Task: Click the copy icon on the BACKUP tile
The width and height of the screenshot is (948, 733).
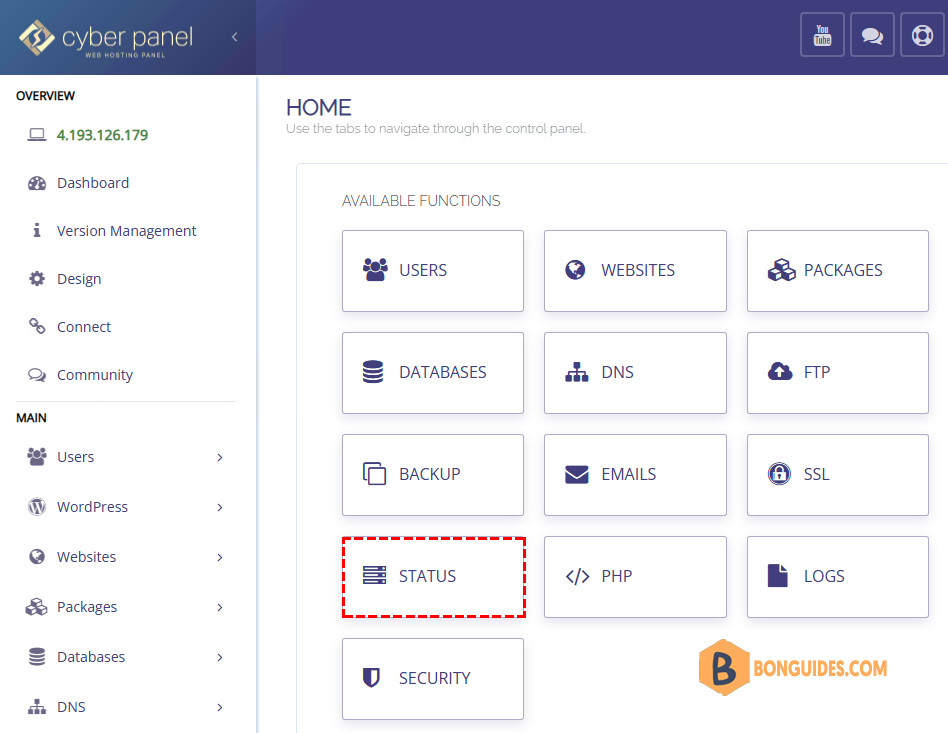Action: (374, 474)
